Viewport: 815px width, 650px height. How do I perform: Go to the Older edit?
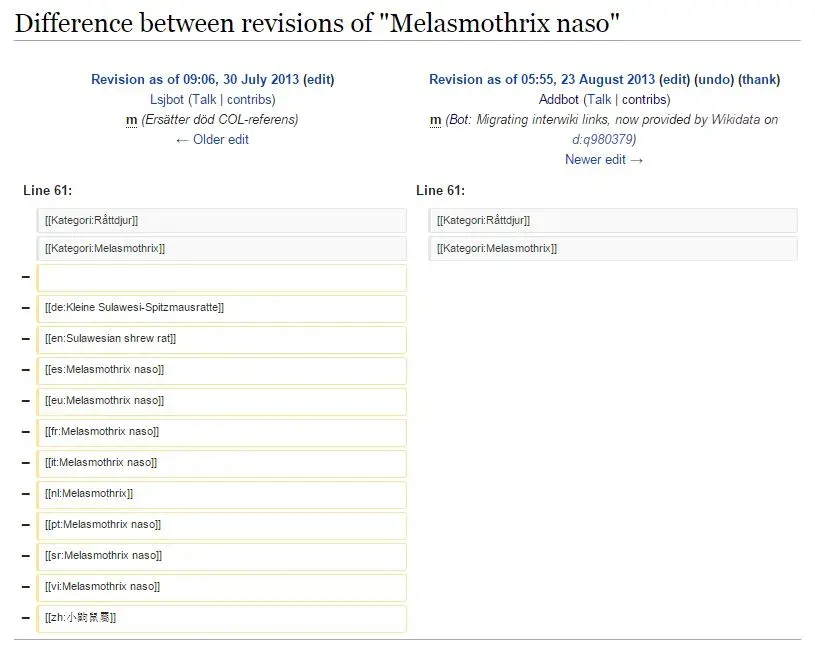tap(212, 139)
